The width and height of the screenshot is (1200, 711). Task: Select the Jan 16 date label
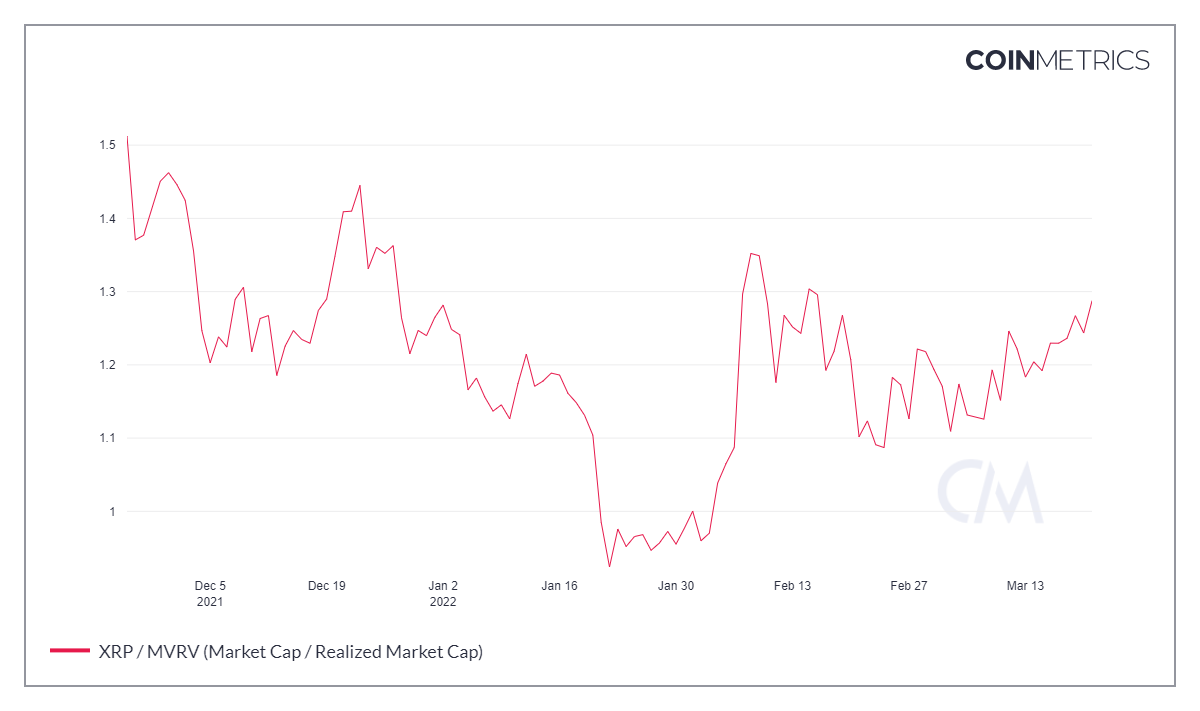(x=559, y=586)
